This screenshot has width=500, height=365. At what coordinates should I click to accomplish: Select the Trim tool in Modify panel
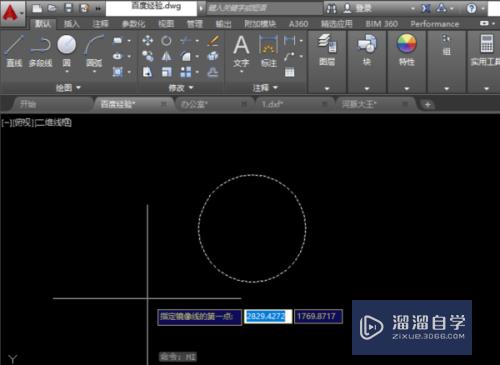click(x=185, y=41)
